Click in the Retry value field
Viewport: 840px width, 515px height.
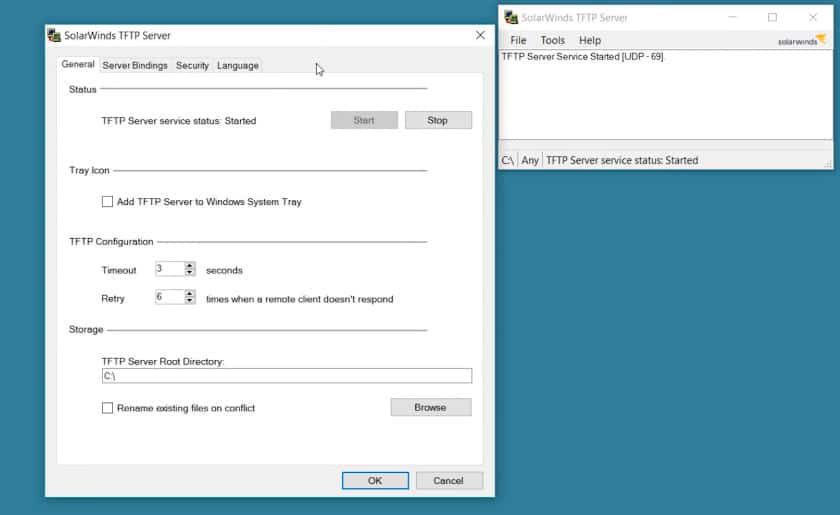[x=170, y=297]
